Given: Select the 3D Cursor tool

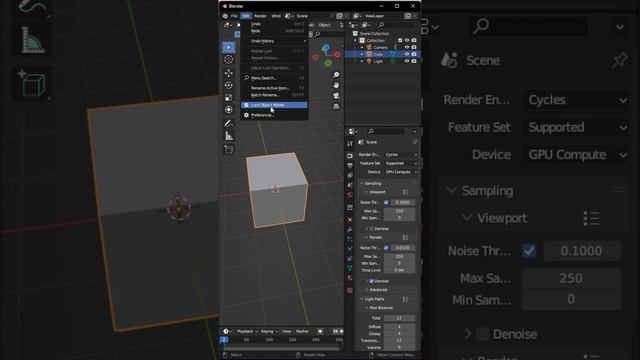Looking at the screenshot, I should pos(229,60).
